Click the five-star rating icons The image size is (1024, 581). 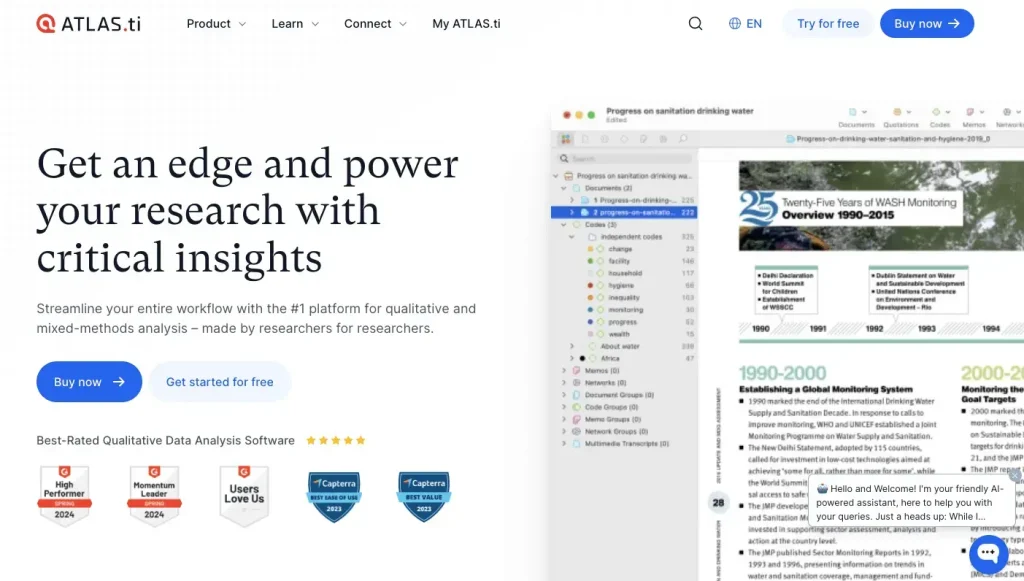tap(336, 441)
